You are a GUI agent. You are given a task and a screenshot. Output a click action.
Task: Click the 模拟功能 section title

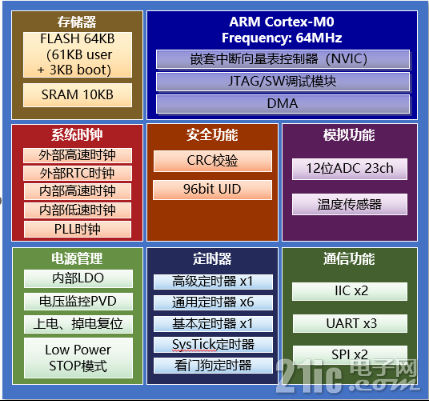349,135
